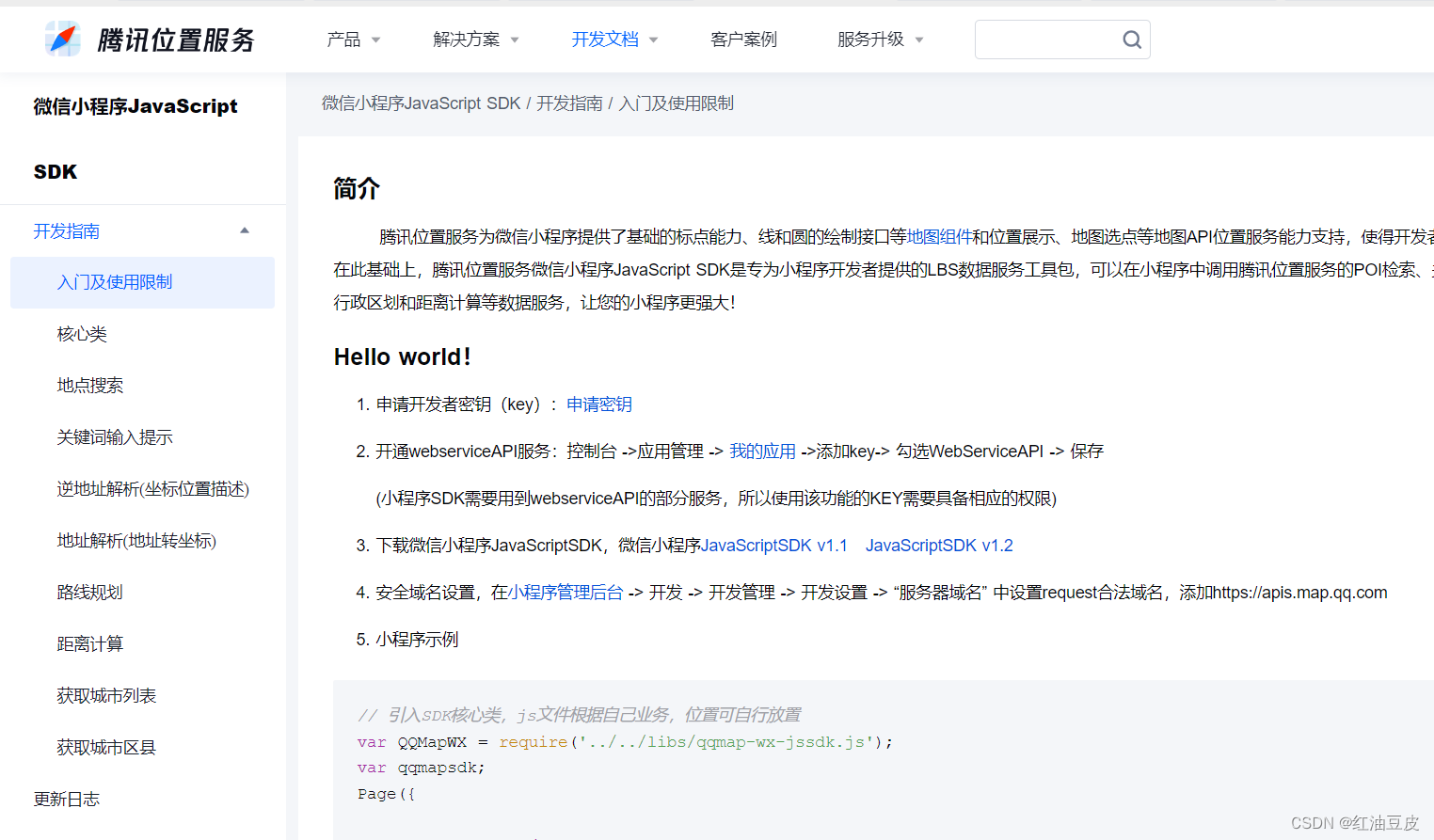Open 逆地址解析(坐标位置描述) sidebar item
1434x840 pixels.
coord(152,489)
